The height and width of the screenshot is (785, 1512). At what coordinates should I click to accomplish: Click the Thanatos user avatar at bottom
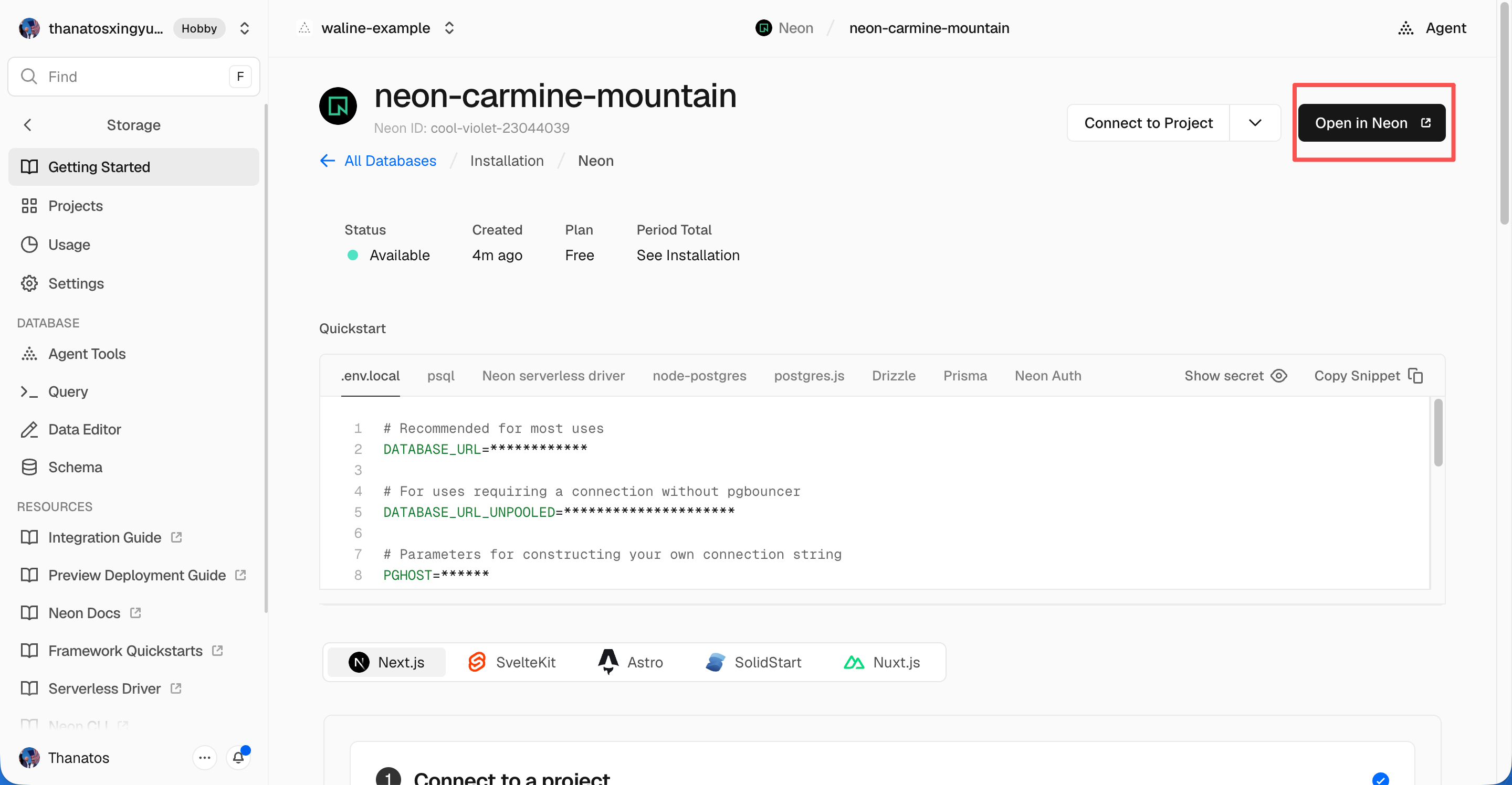click(29, 757)
